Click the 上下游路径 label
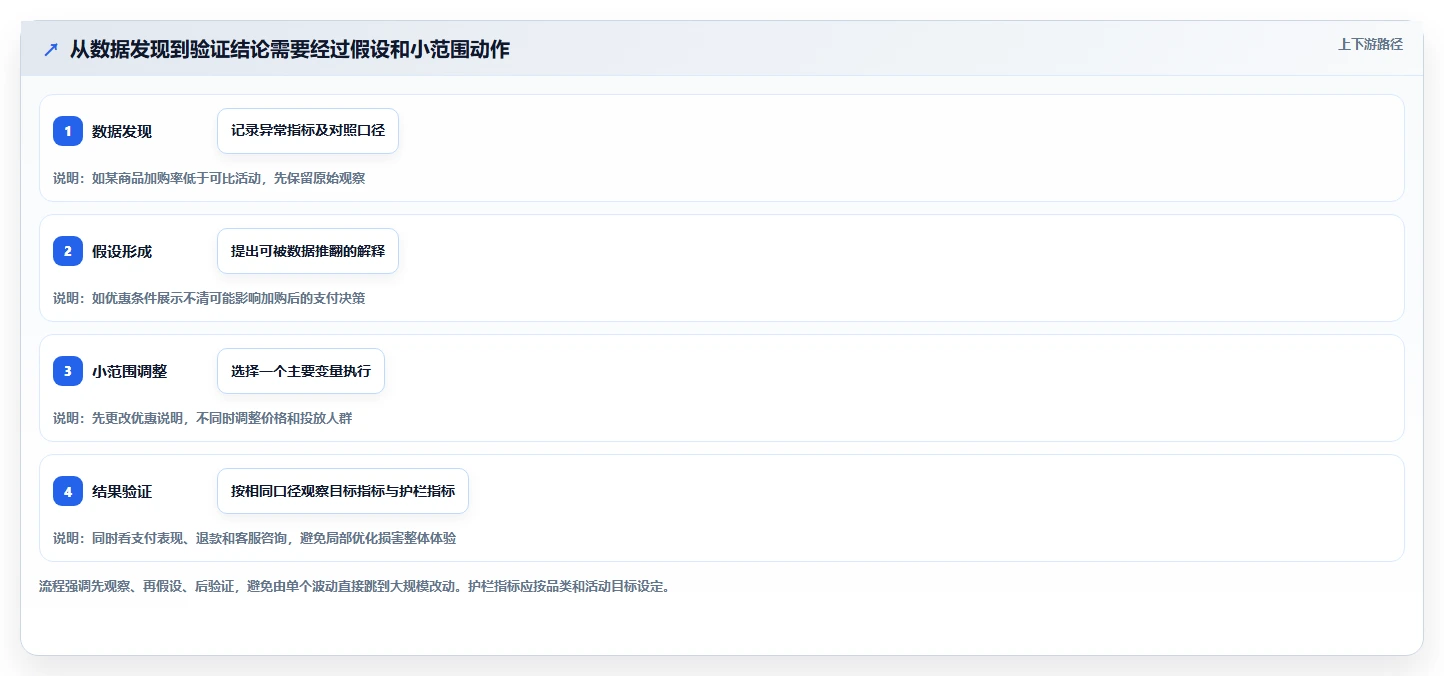Image resolution: width=1444 pixels, height=676 pixels. (1370, 44)
